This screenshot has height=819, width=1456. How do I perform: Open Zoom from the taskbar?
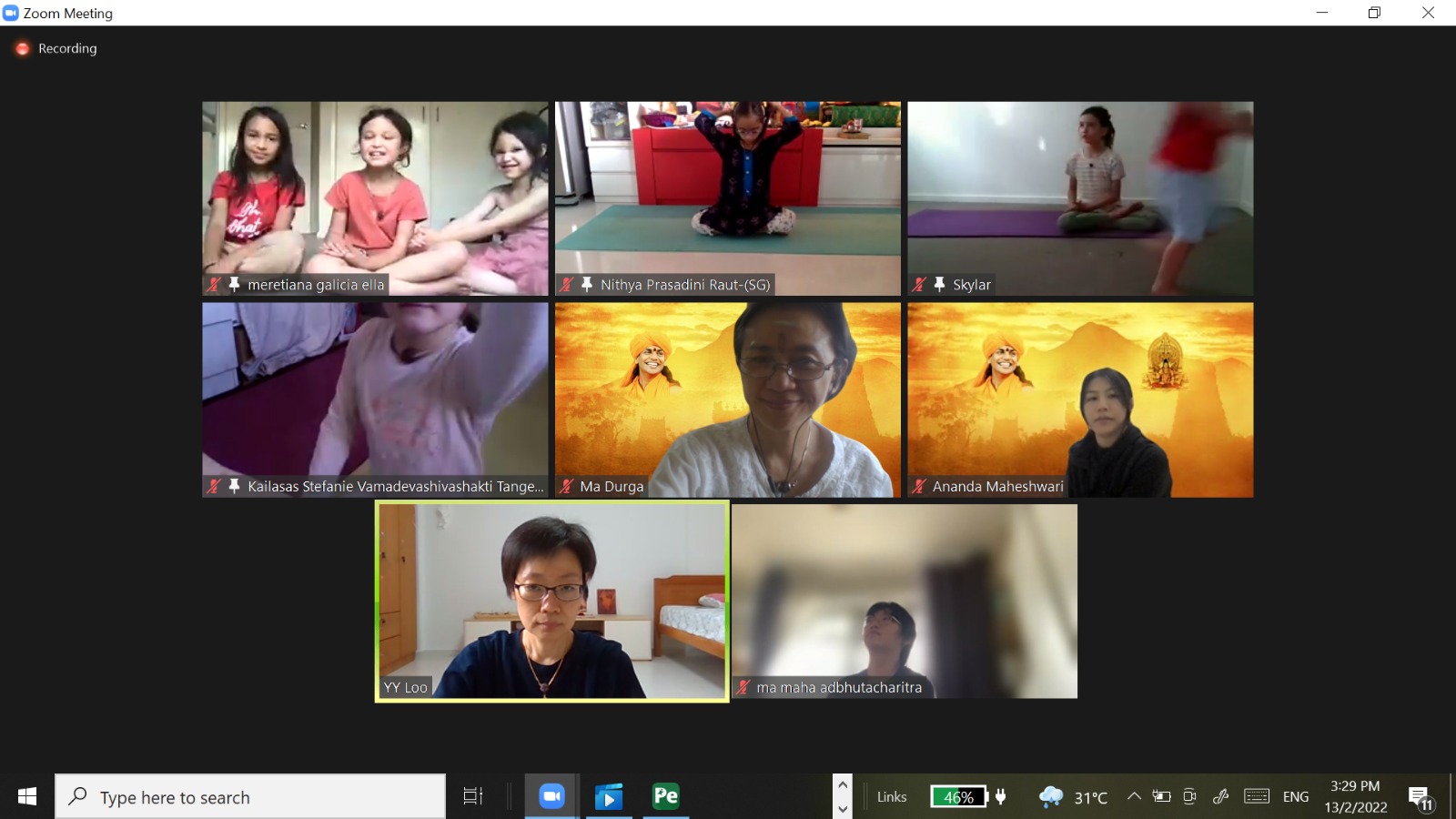(551, 796)
